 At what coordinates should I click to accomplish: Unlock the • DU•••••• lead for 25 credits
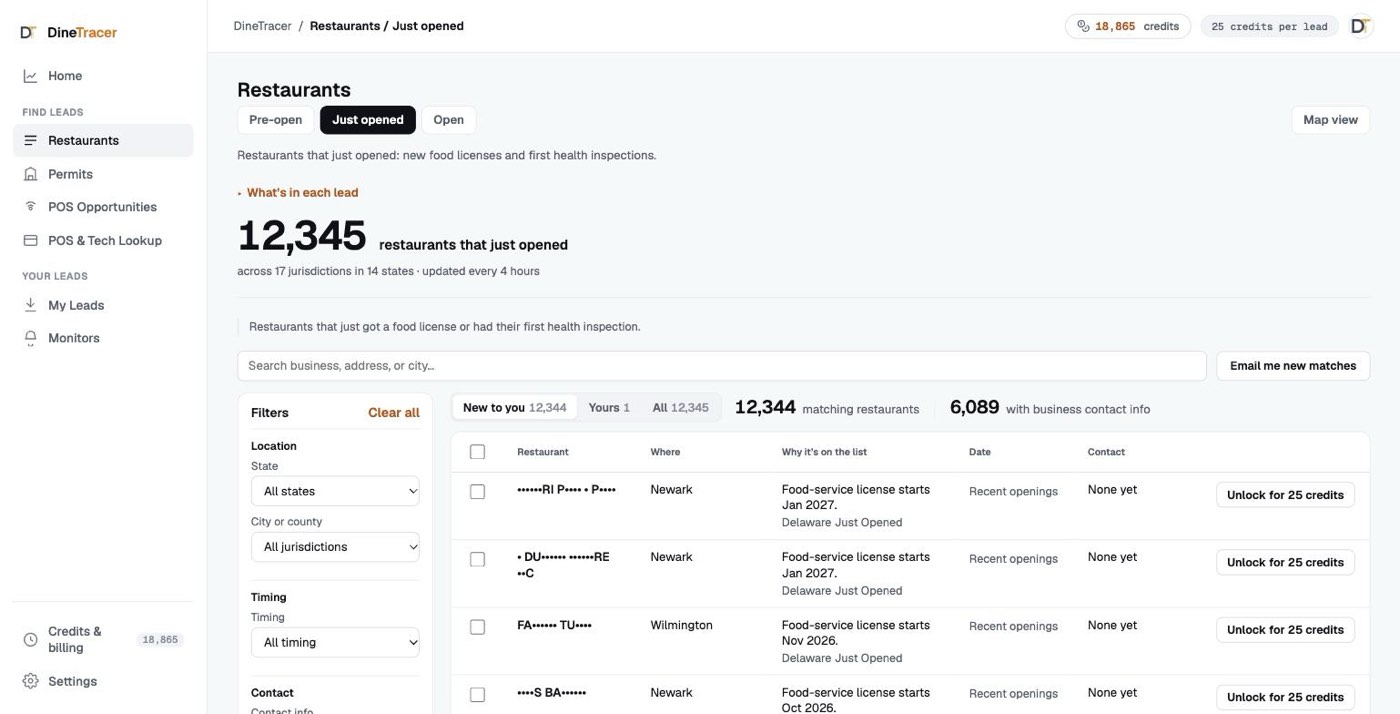(x=1285, y=562)
